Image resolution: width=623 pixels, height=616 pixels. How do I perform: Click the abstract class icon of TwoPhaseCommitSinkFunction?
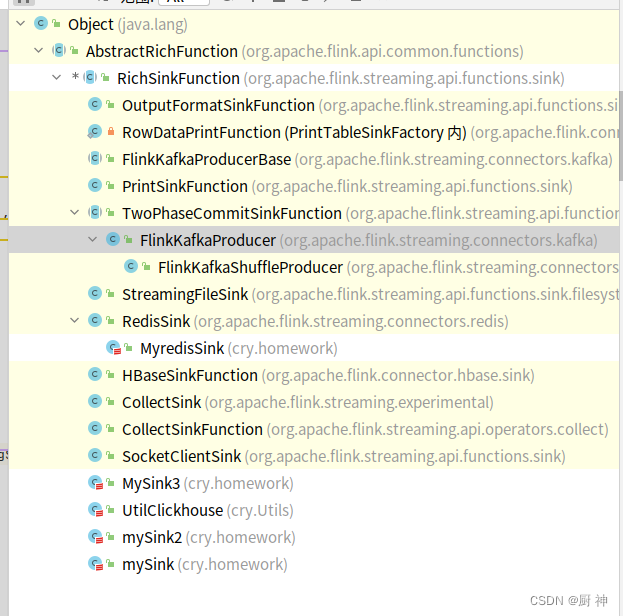tap(95, 213)
